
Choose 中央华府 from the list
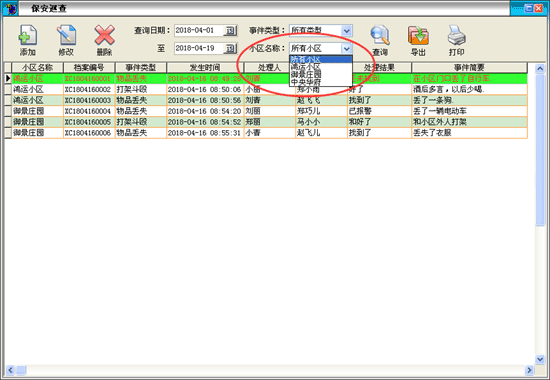point(321,82)
